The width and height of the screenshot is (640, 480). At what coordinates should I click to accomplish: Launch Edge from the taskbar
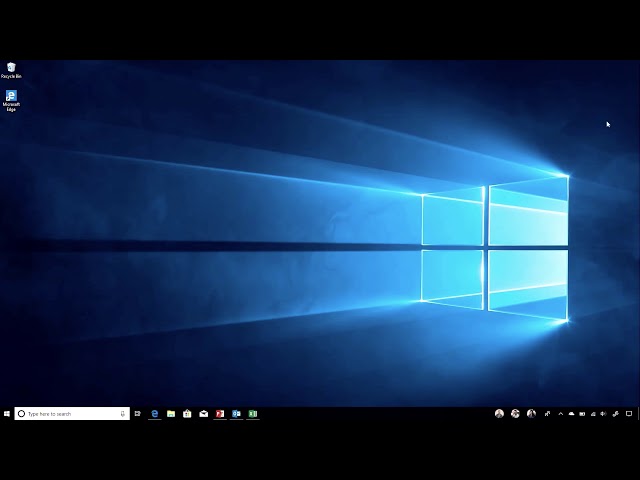click(154, 413)
